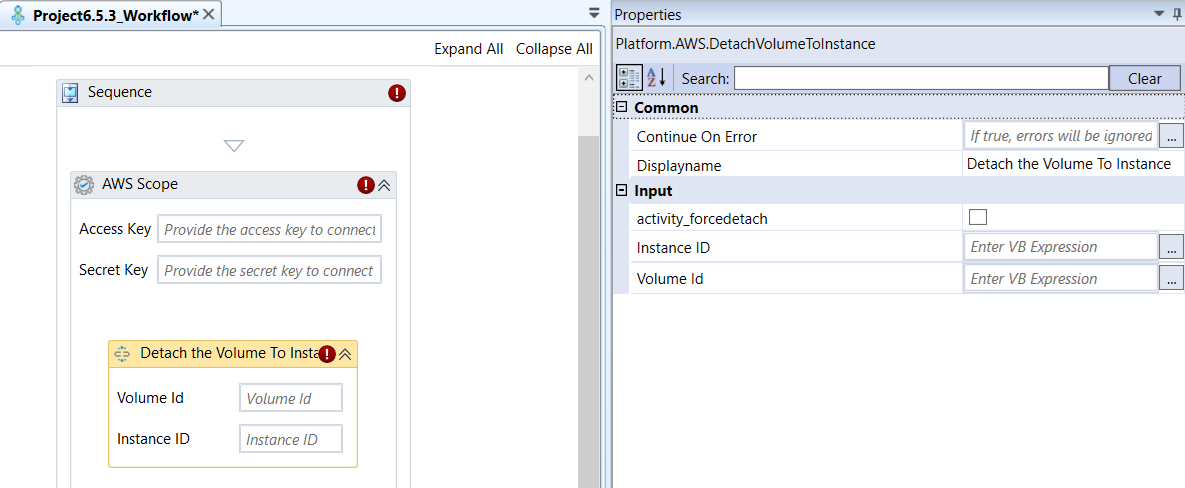Viewport: 1185px width, 488px height.
Task: Open the document tab list dropdown
Action: coord(594,13)
